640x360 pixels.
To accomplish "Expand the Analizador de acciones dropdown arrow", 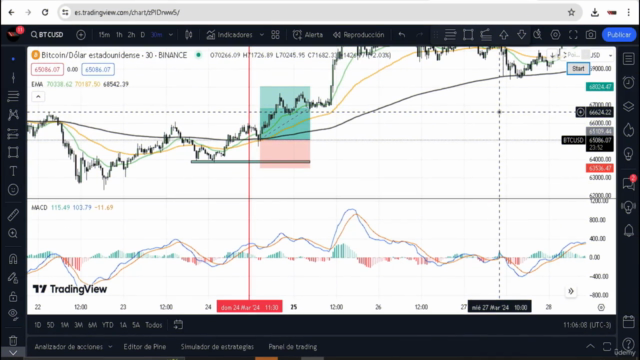I will (x=110, y=347).
